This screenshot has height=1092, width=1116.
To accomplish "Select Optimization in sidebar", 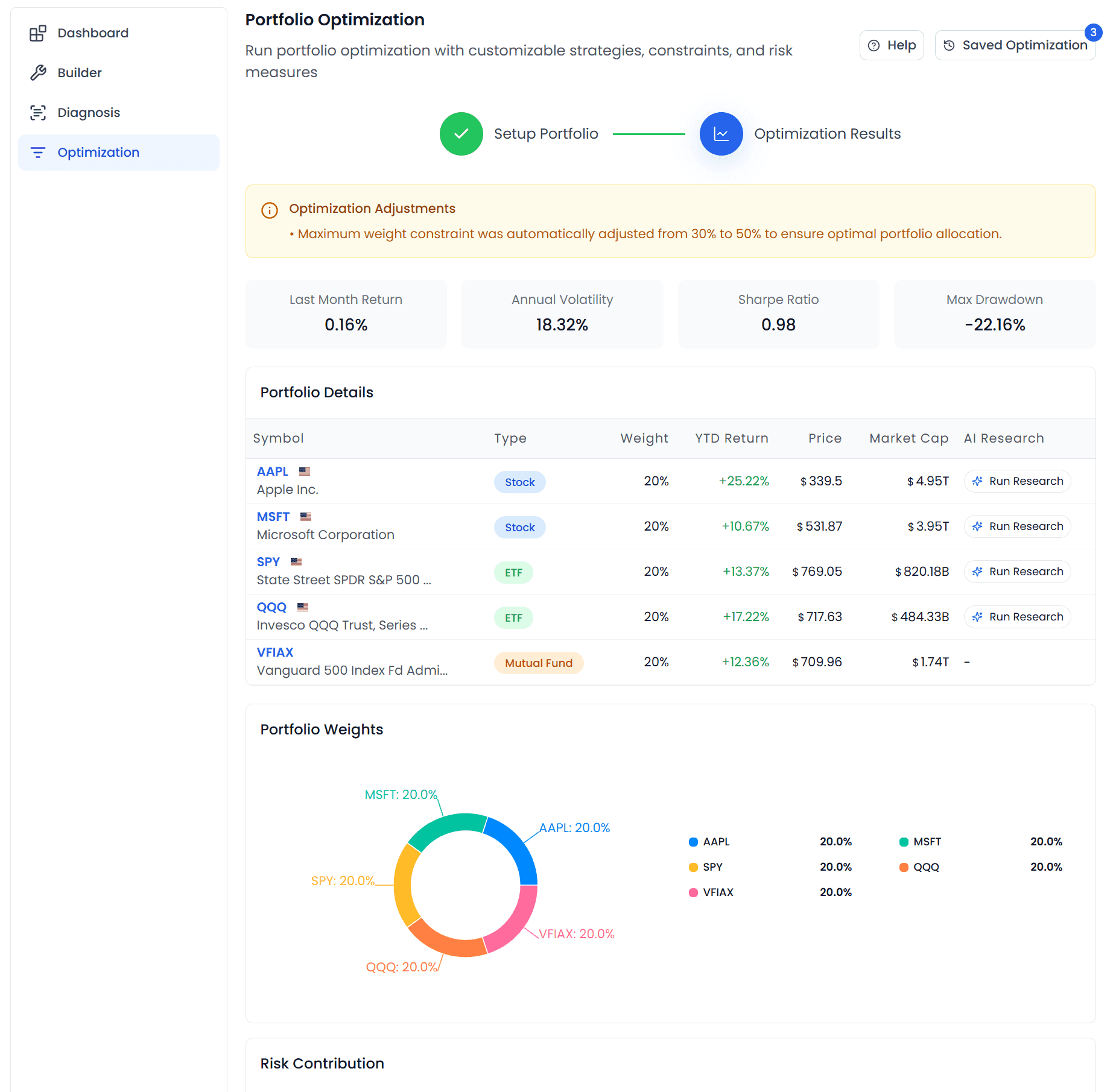I will click(119, 153).
